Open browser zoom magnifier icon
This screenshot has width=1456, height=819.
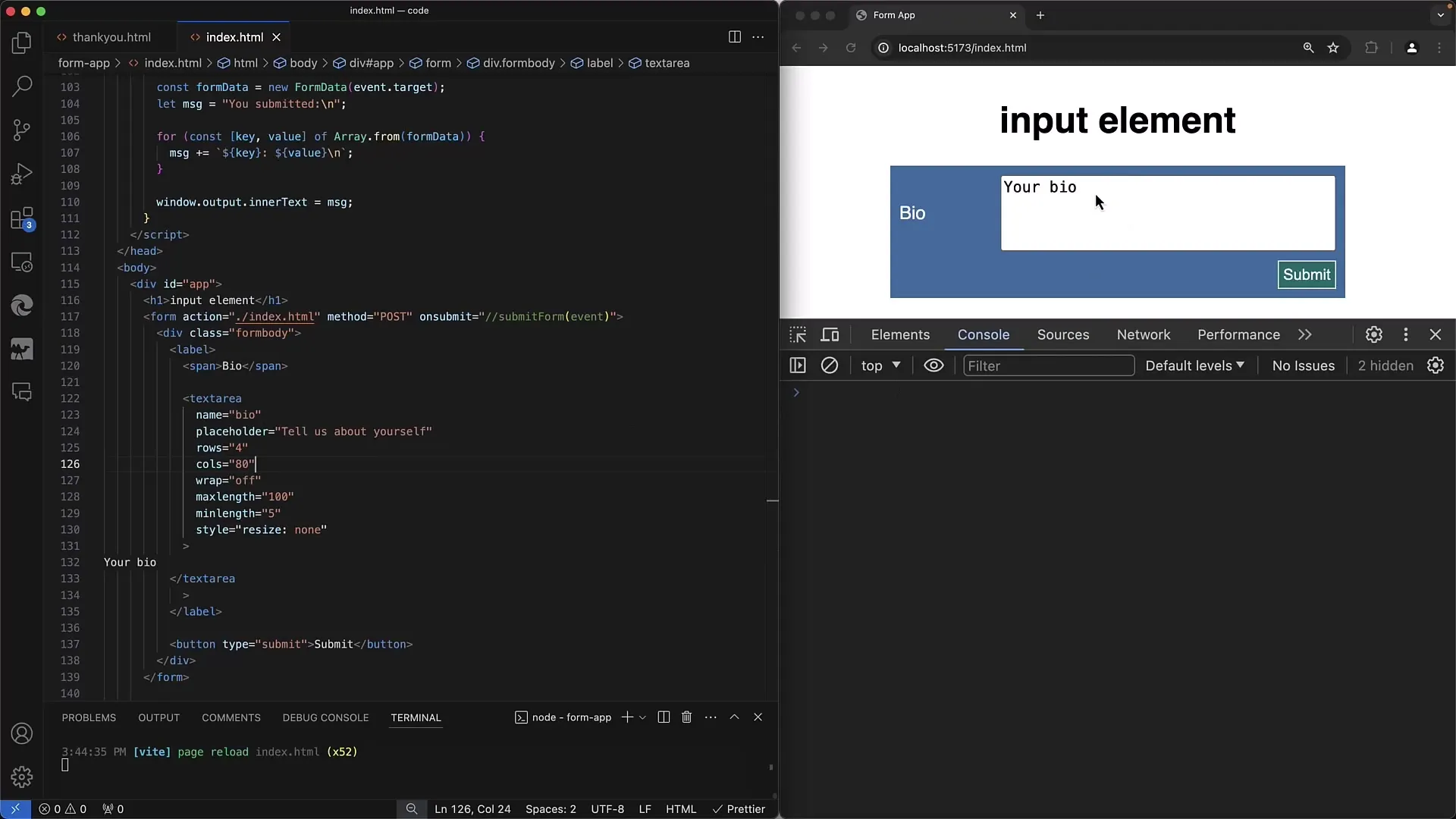1308,48
